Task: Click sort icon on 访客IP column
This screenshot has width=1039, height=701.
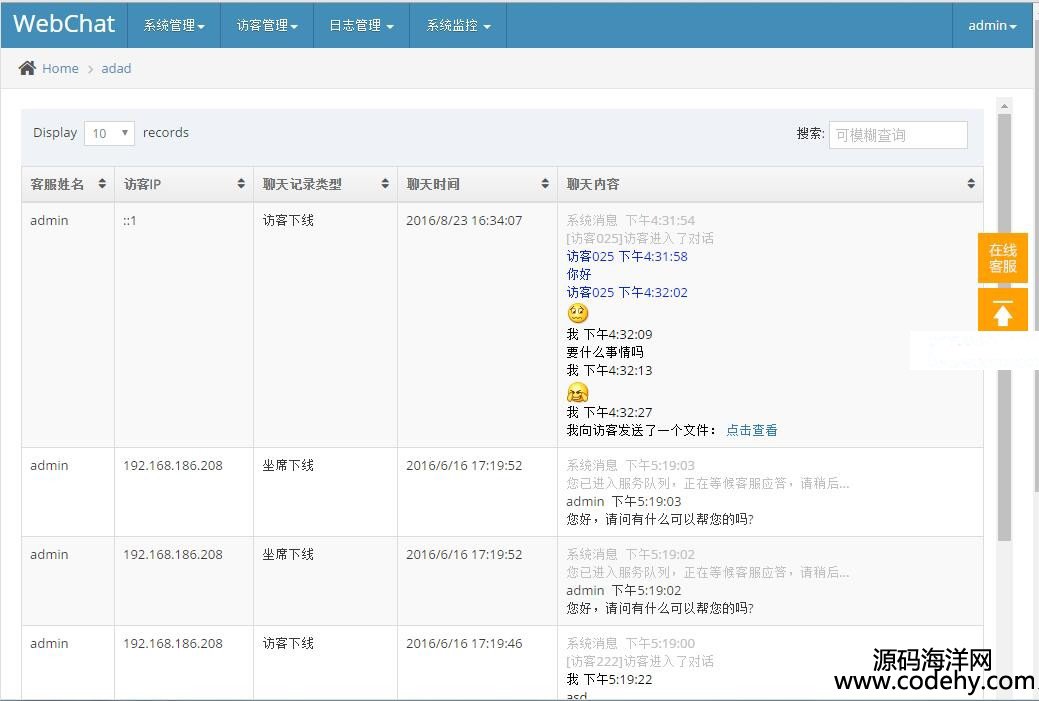Action: (x=241, y=184)
